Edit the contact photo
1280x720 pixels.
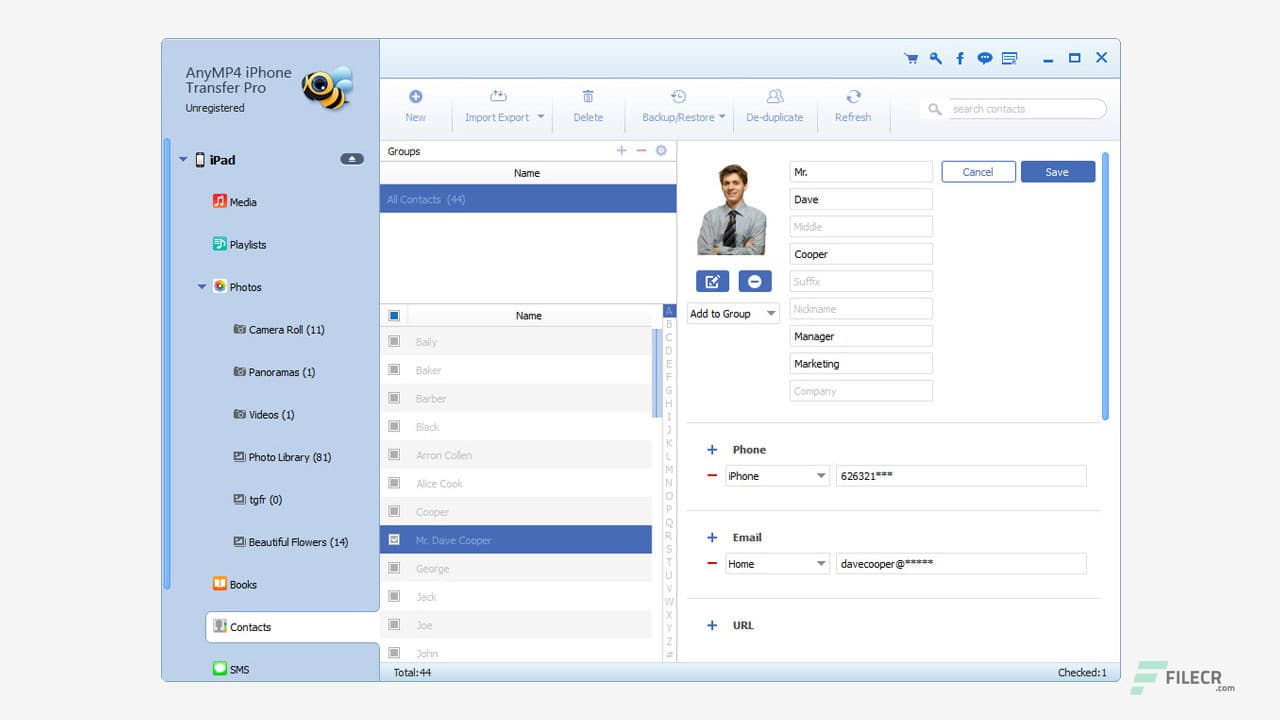pyautogui.click(x=712, y=281)
